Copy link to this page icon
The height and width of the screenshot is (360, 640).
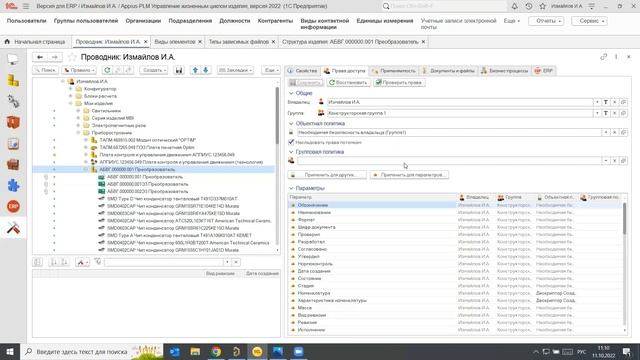[x=603, y=57]
